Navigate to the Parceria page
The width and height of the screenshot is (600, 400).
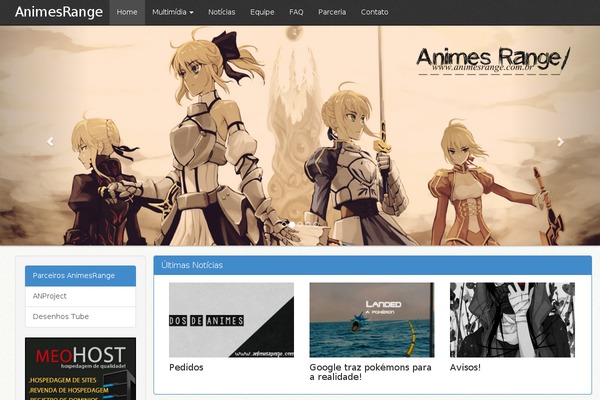tap(332, 12)
